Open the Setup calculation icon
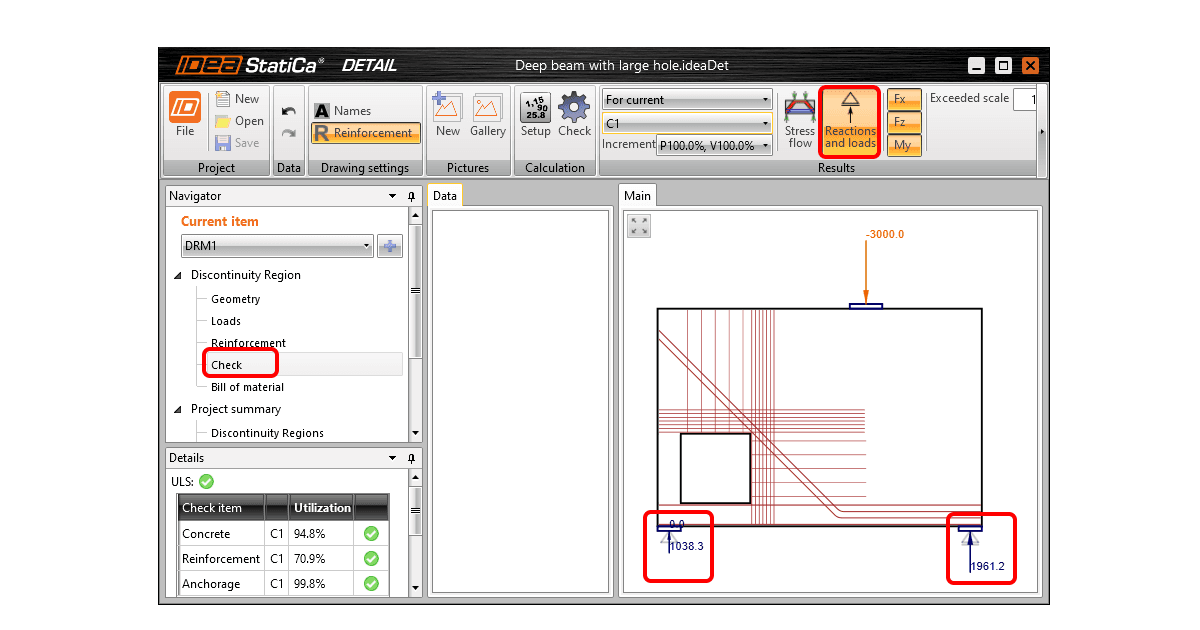Screen dimensions: 1200x630 (536, 107)
